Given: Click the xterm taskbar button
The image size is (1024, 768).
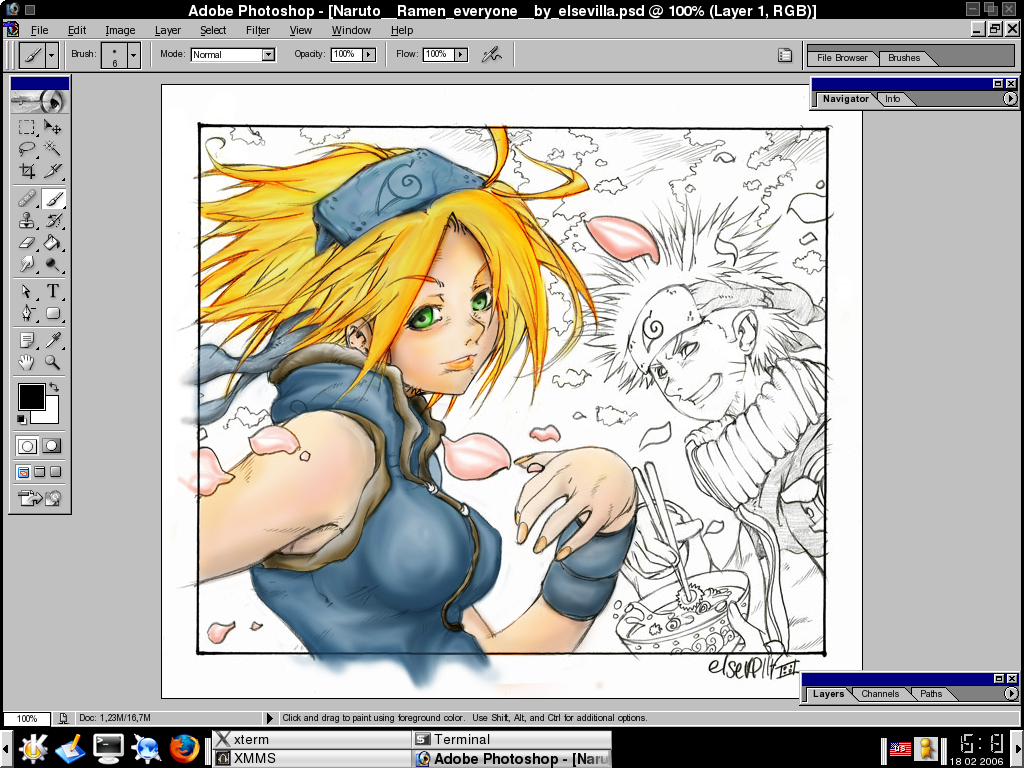Looking at the screenshot, I should click(312, 739).
